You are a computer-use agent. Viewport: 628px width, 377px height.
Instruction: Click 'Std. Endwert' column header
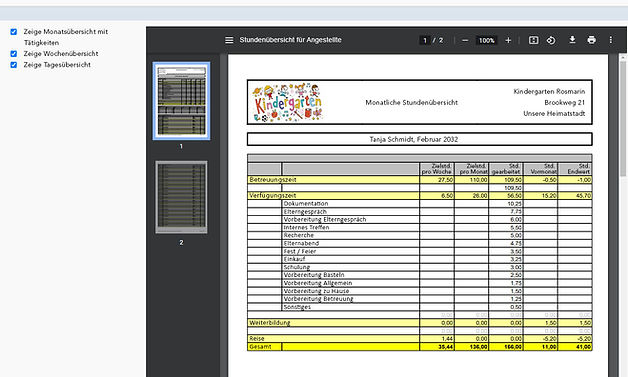click(x=575, y=169)
